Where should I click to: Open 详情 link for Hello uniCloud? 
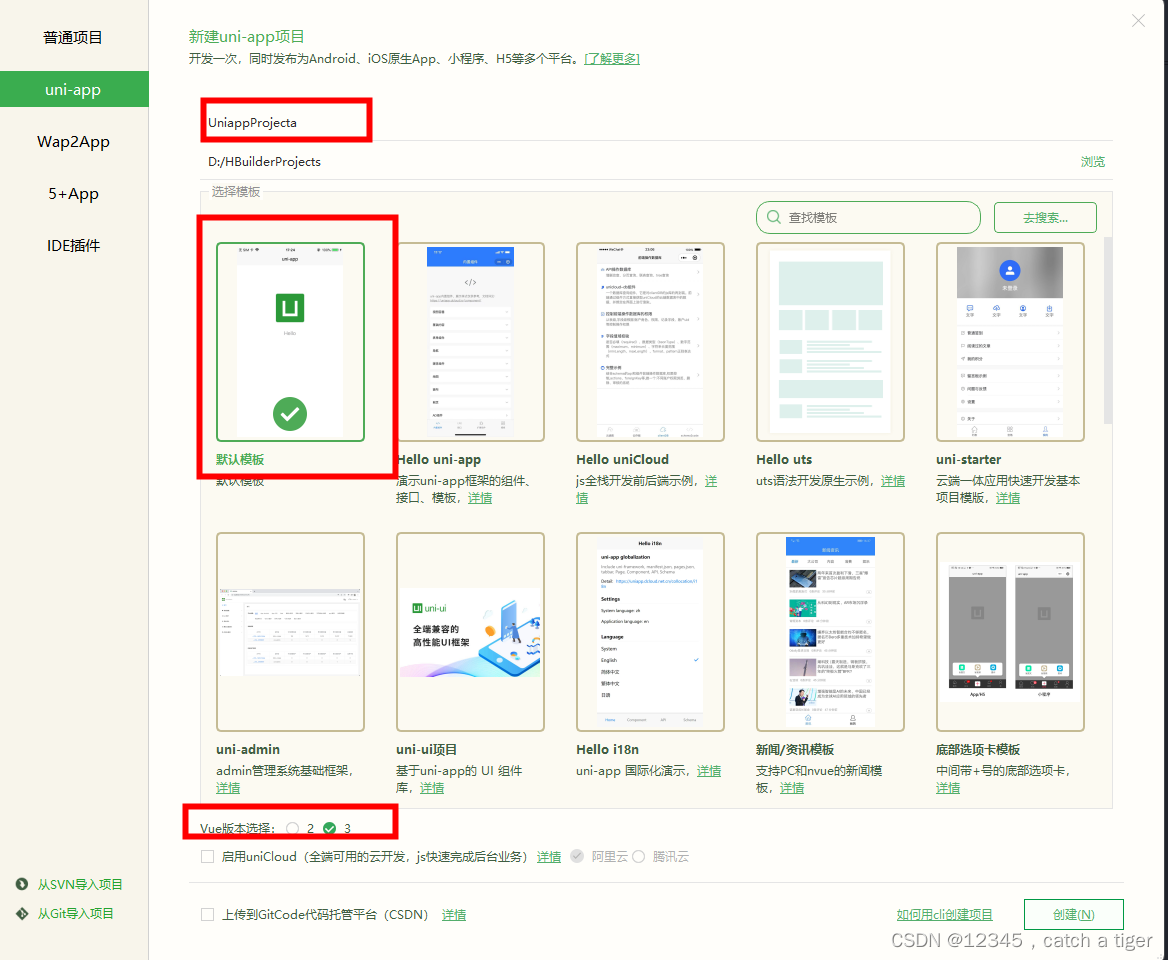[711, 481]
